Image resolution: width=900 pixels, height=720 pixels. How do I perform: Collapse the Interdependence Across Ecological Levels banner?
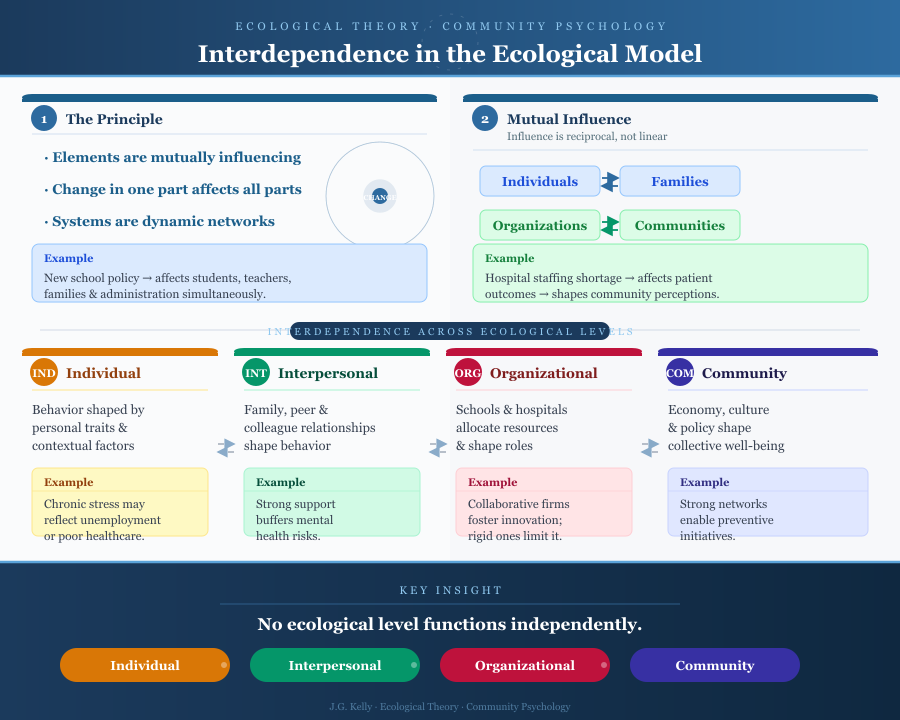click(450, 331)
